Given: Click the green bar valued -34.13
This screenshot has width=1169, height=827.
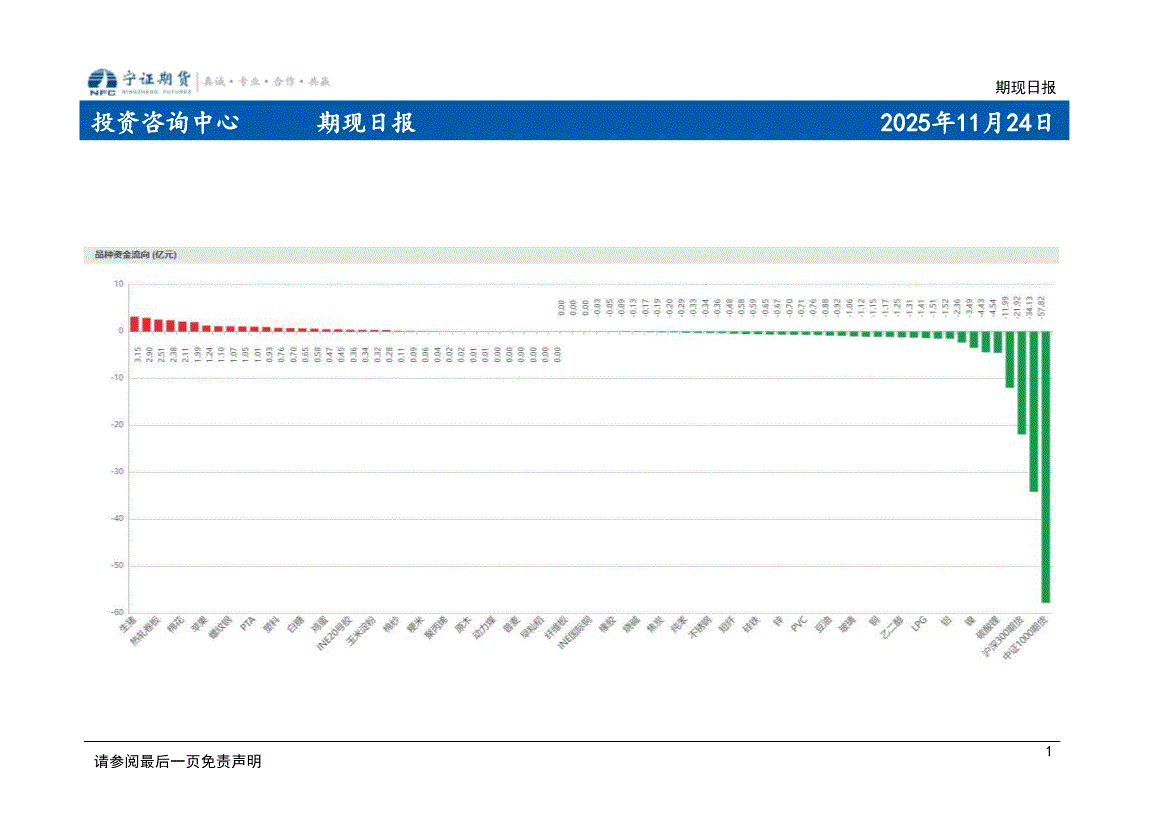Looking at the screenshot, I should point(1033,410).
